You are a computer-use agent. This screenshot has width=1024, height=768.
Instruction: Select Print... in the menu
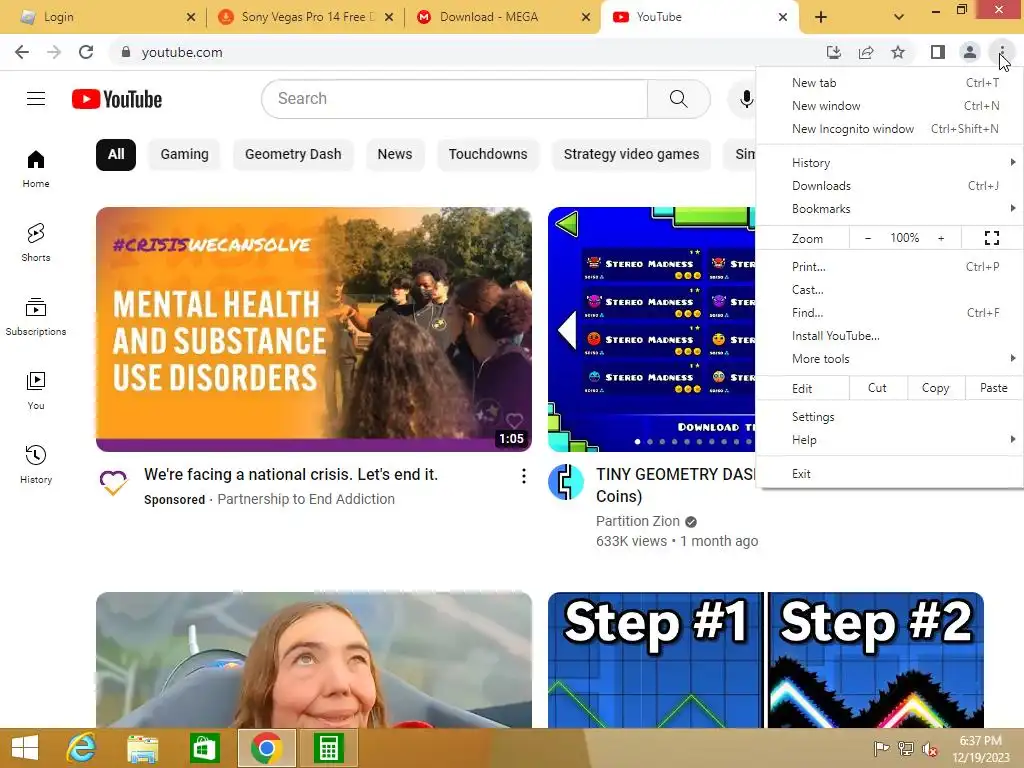click(x=889, y=267)
